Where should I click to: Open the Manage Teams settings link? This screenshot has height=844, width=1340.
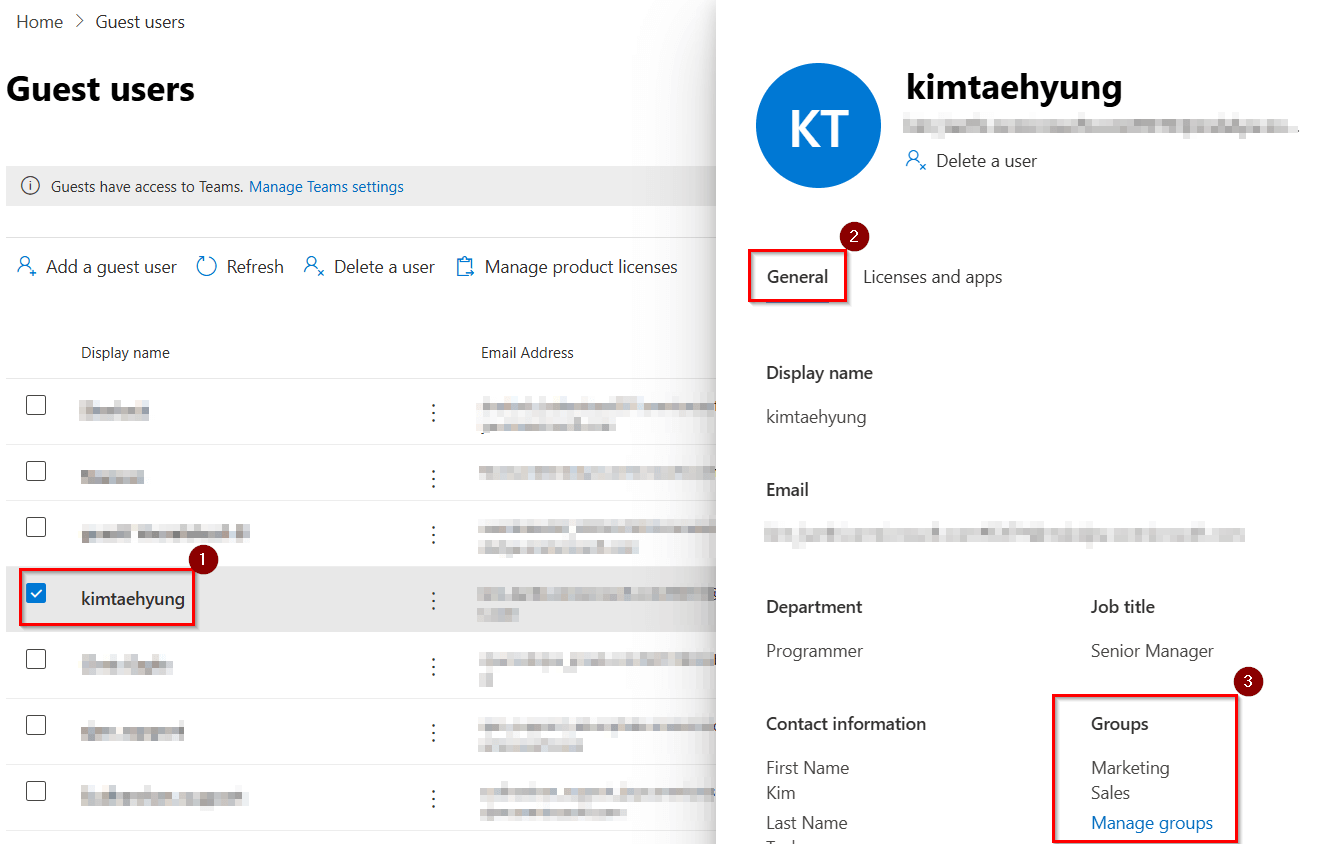(x=326, y=187)
